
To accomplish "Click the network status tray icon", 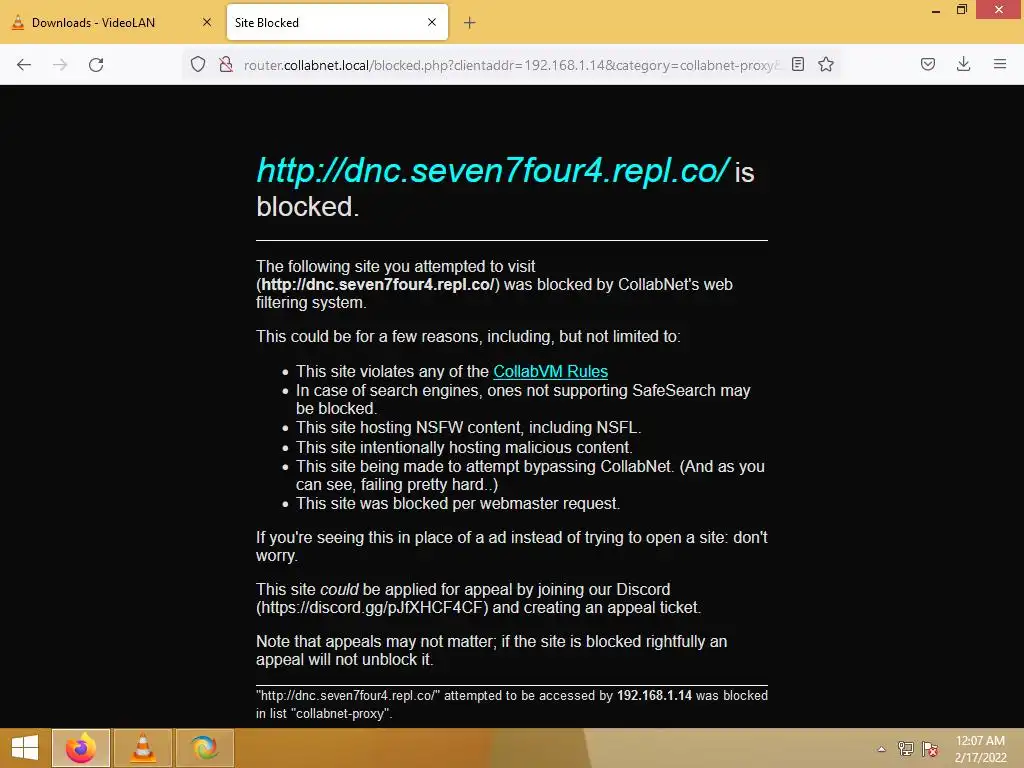I will (x=906, y=749).
